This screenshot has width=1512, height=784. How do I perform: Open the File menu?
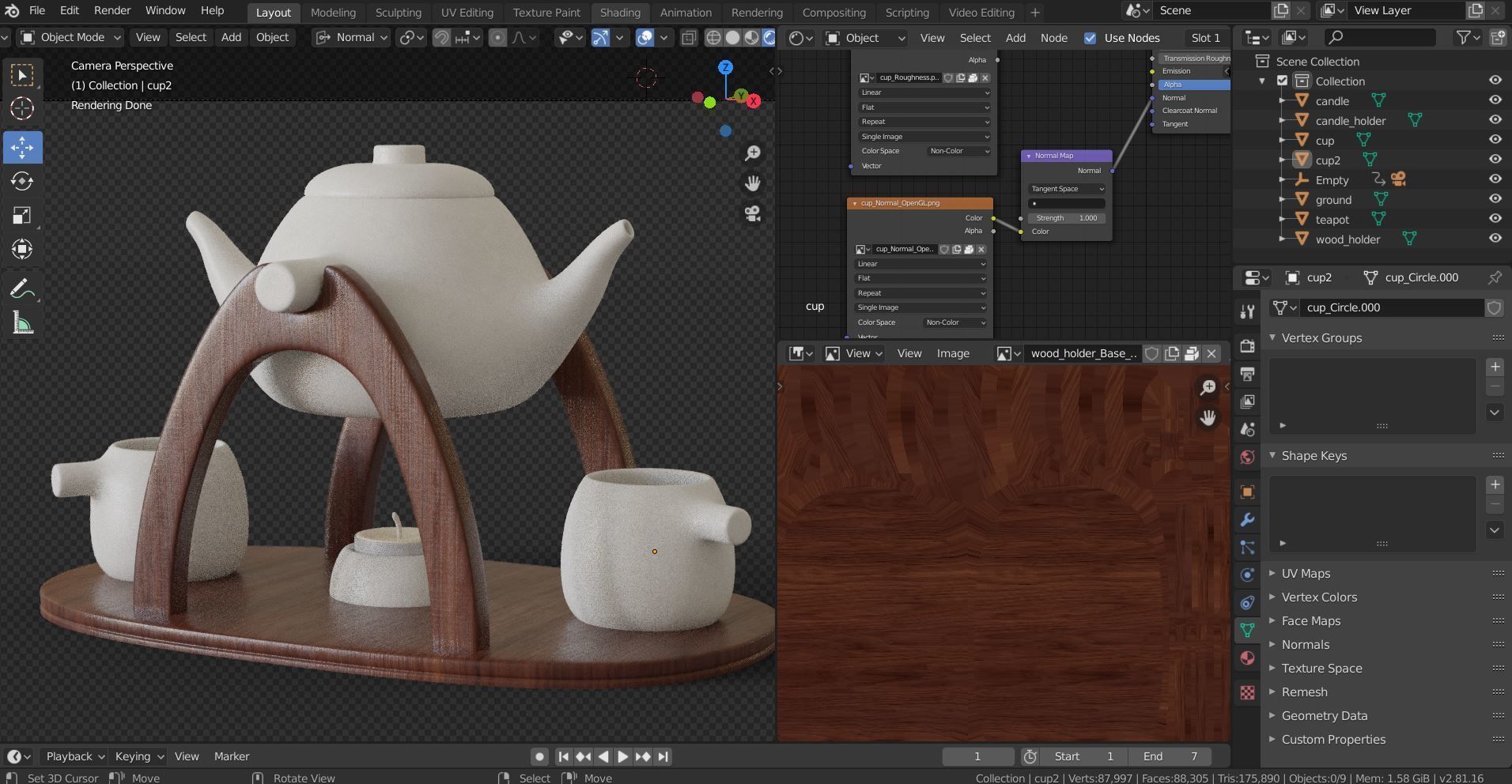(36, 11)
